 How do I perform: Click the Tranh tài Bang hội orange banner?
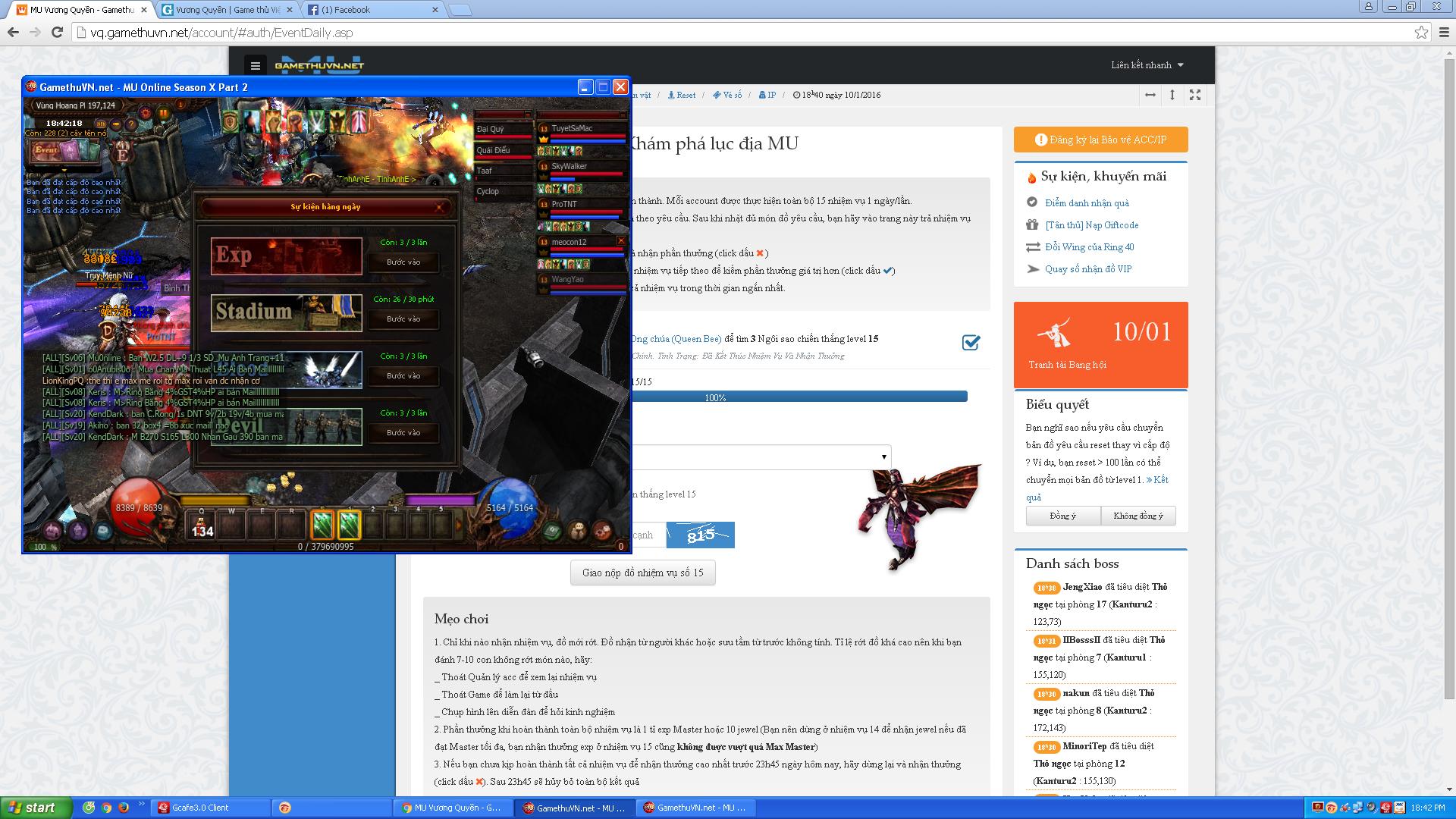[x=1100, y=345]
